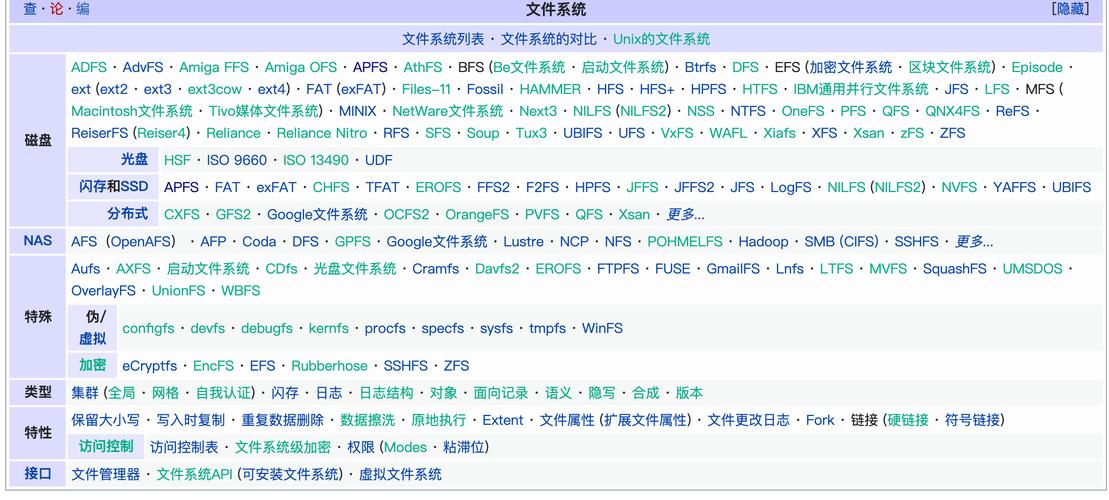Open the NetWare文件系统 link
This screenshot has height=500, width=1109.
coord(448,111)
